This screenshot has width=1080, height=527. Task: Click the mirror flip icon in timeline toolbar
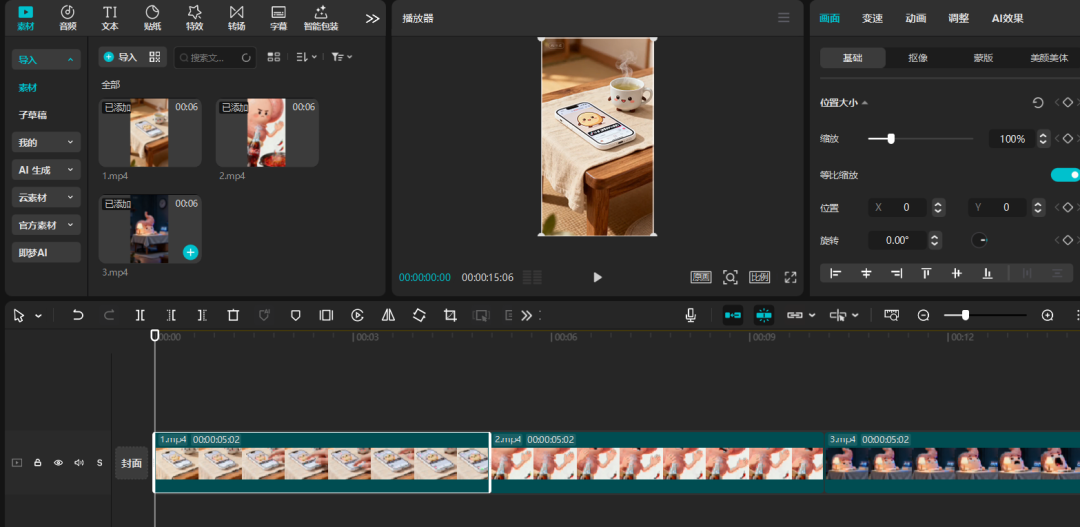(x=388, y=315)
